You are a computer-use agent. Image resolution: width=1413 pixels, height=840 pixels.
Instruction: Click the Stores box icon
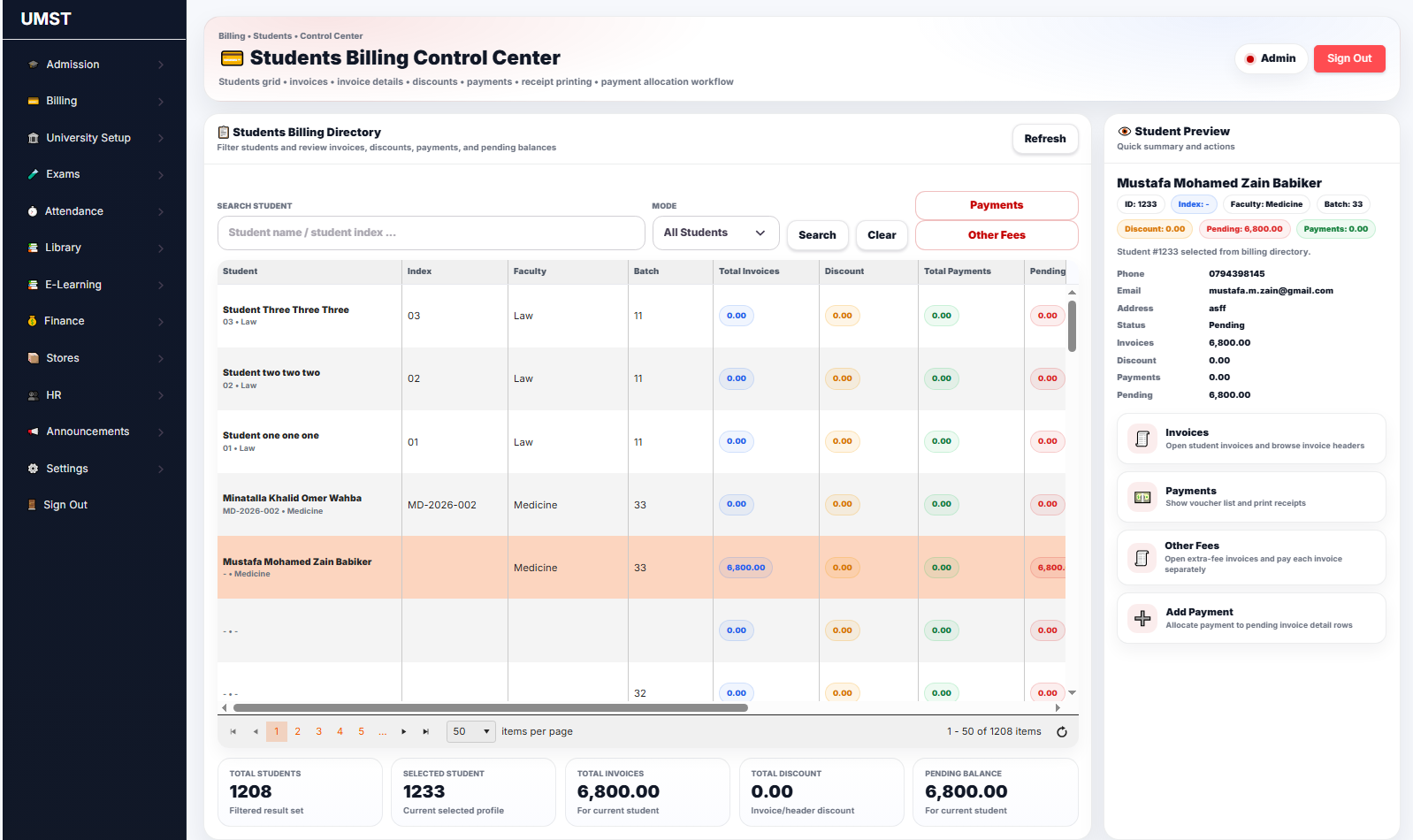(x=34, y=358)
